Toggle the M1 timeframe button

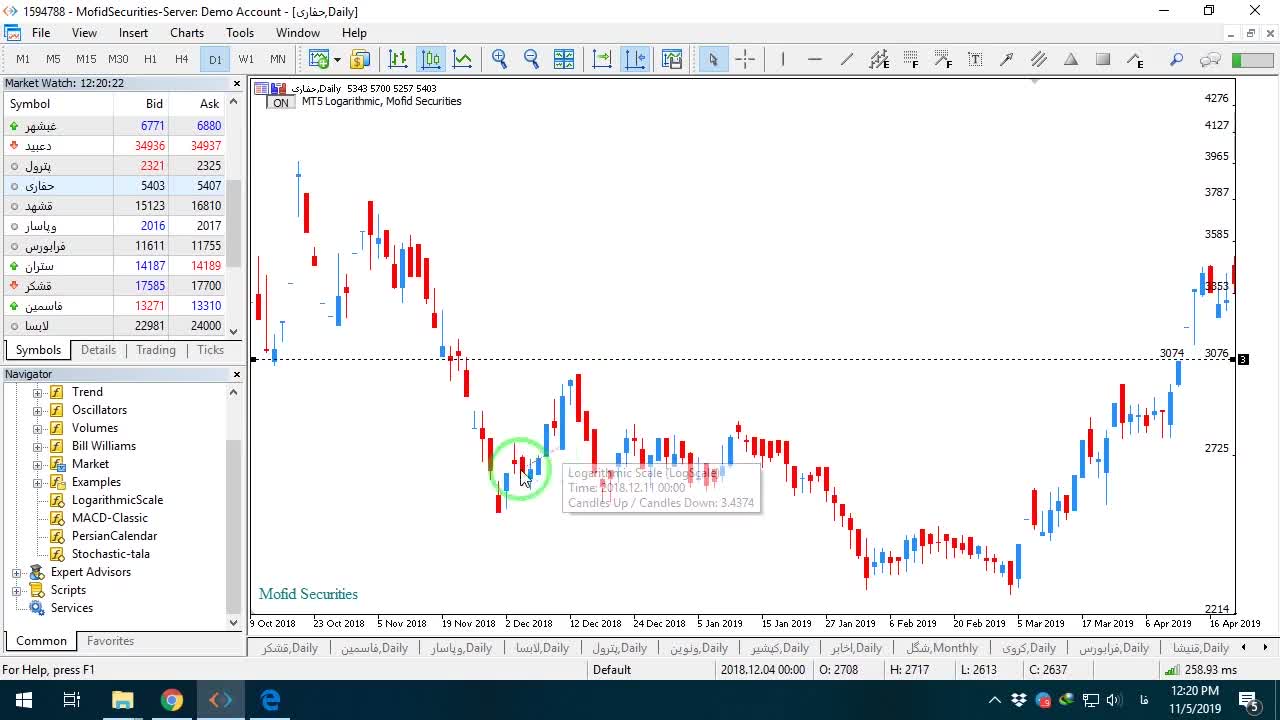23,59
